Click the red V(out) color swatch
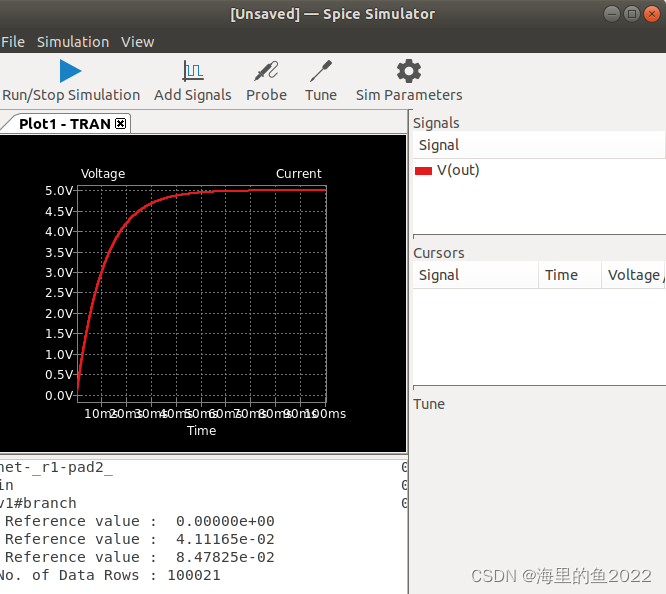The height and width of the screenshot is (594, 666). click(x=423, y=171)
